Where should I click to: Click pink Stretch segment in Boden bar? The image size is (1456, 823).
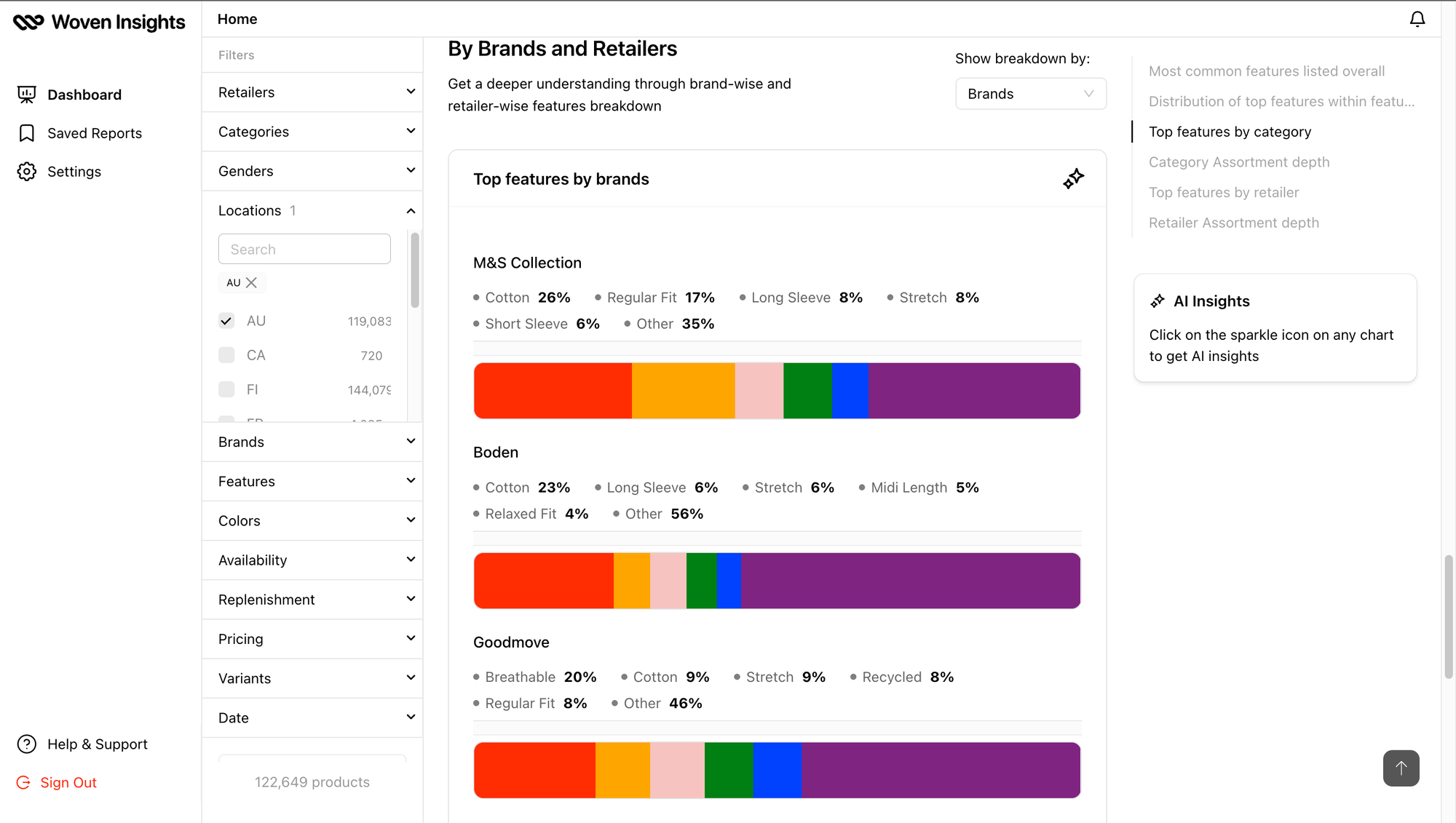tap(668, 581)
